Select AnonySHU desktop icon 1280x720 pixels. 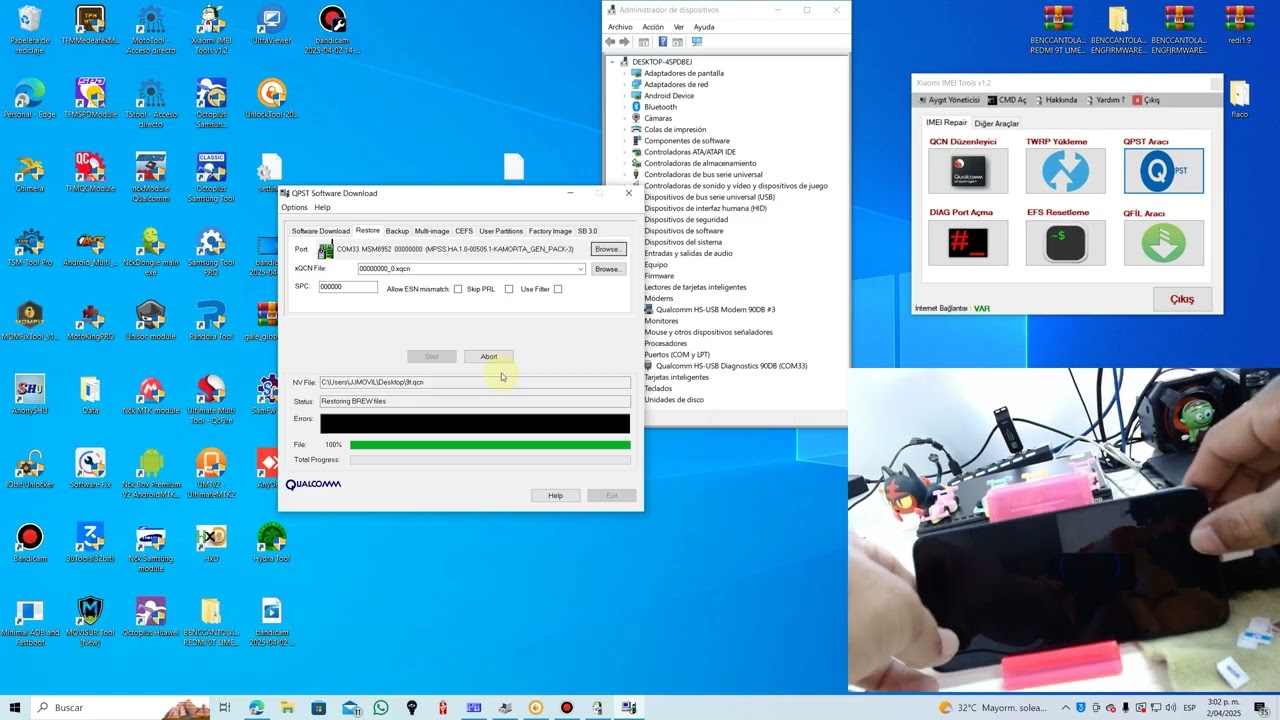(x=30, y=396)
